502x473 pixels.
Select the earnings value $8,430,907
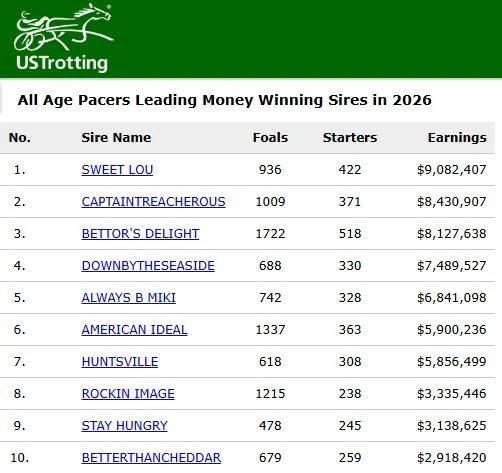pos(452,202)
